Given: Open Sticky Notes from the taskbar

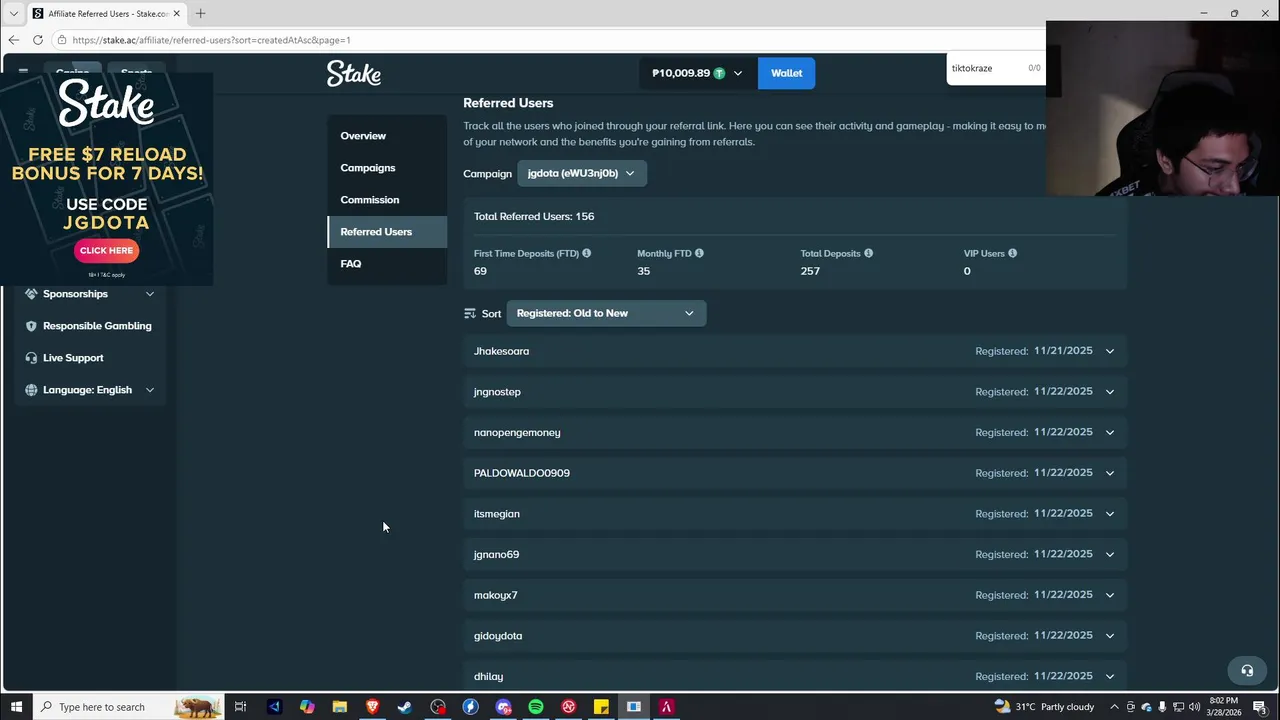Looking at the screenshot, I should [x=601, y=707].
